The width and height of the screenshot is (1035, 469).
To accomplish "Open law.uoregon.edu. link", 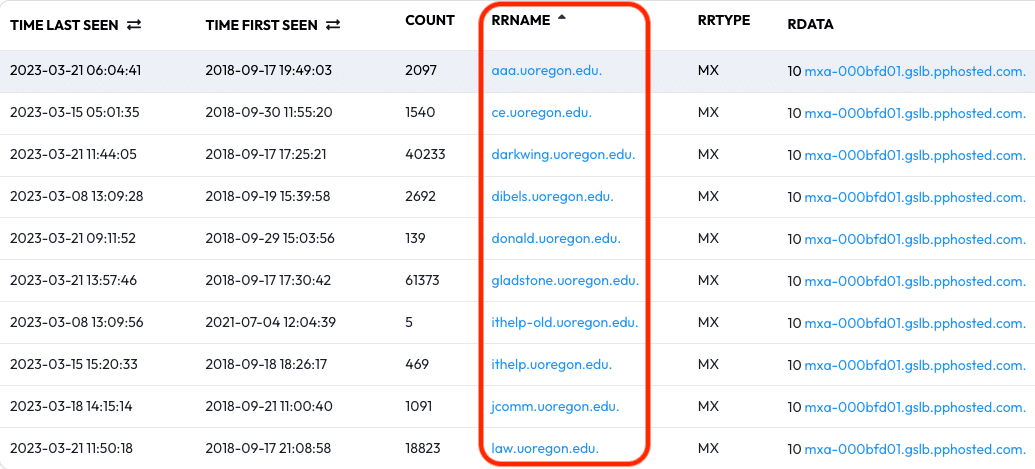I will 545,449.
